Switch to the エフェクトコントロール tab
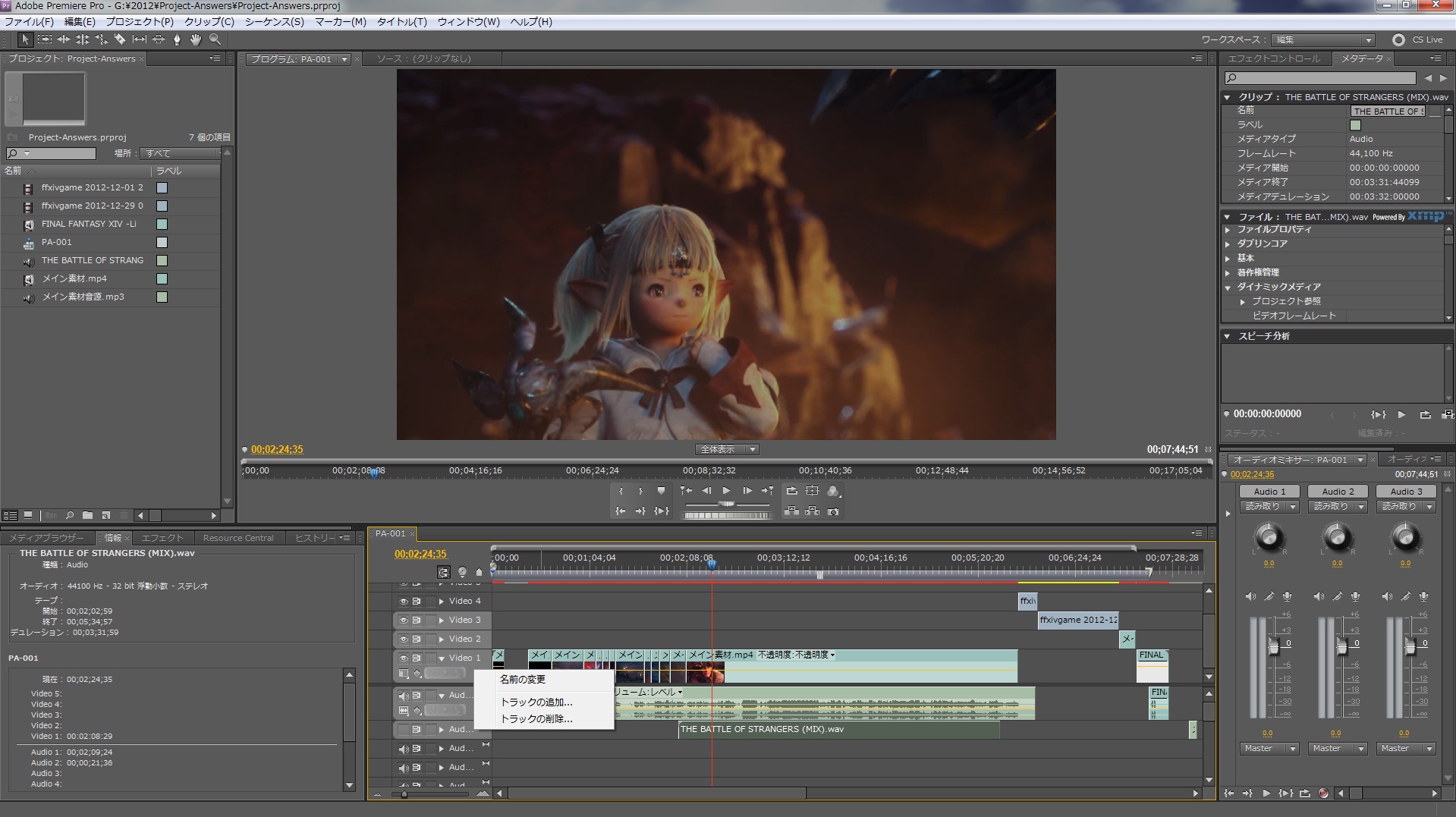The image size is (1456, 817). coord(1273,58)
